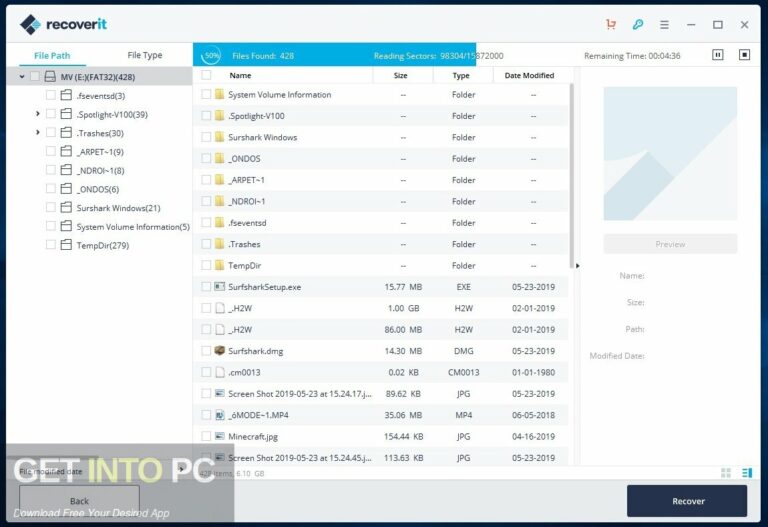This screenshot has width=768, height=527.
Task: Collapse the preview panel arrow
Action: [577, 265]
